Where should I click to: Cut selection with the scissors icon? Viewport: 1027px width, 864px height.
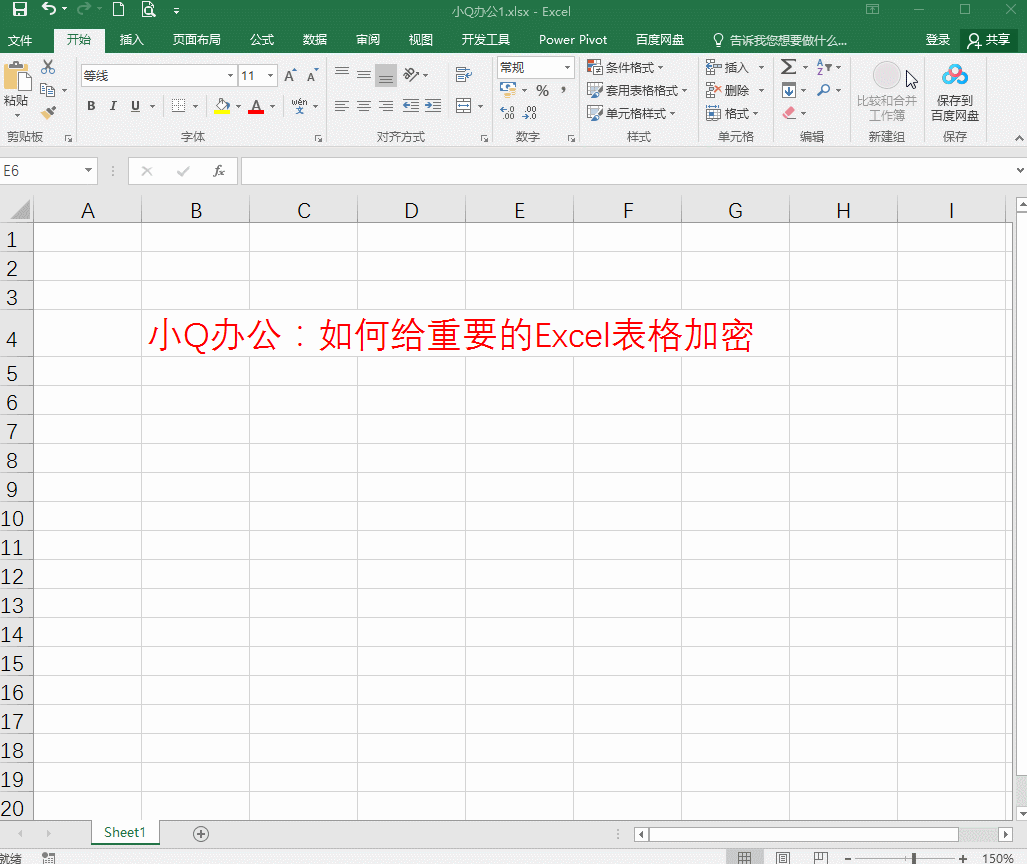48,67
